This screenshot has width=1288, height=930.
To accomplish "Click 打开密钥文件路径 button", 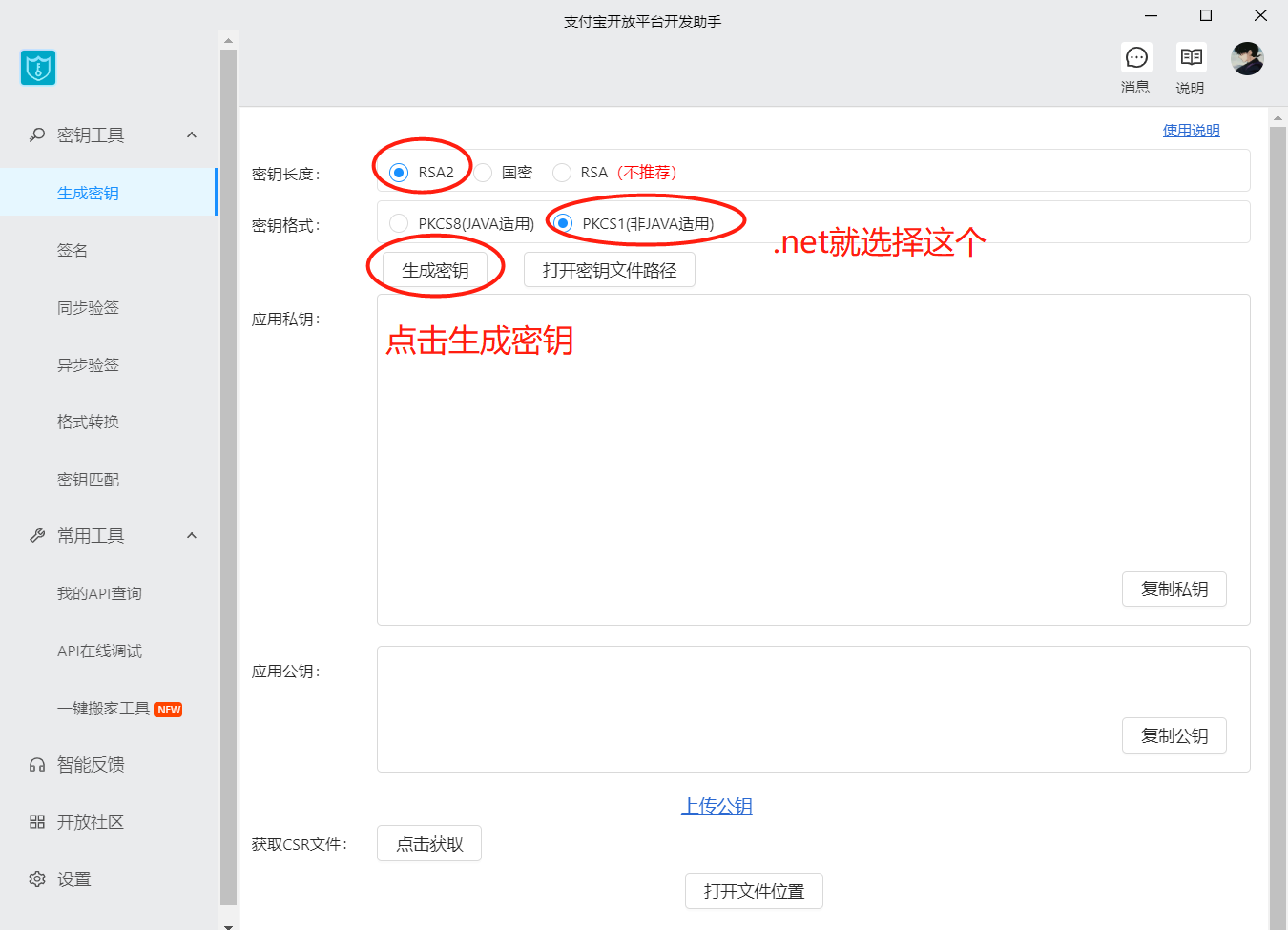I will point(610,270).
